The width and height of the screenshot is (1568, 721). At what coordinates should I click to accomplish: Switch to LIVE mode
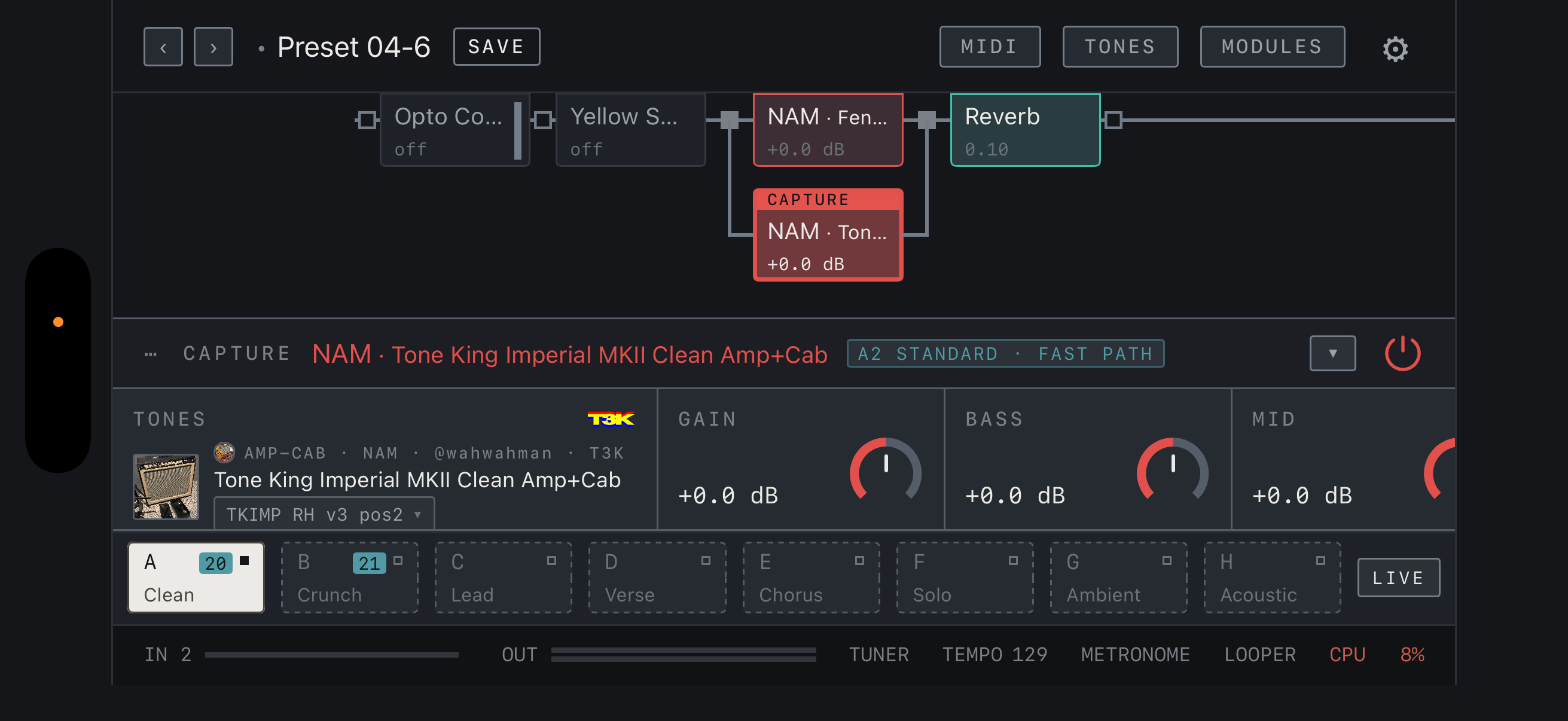pyautogui.click(x=1398, y=578)
